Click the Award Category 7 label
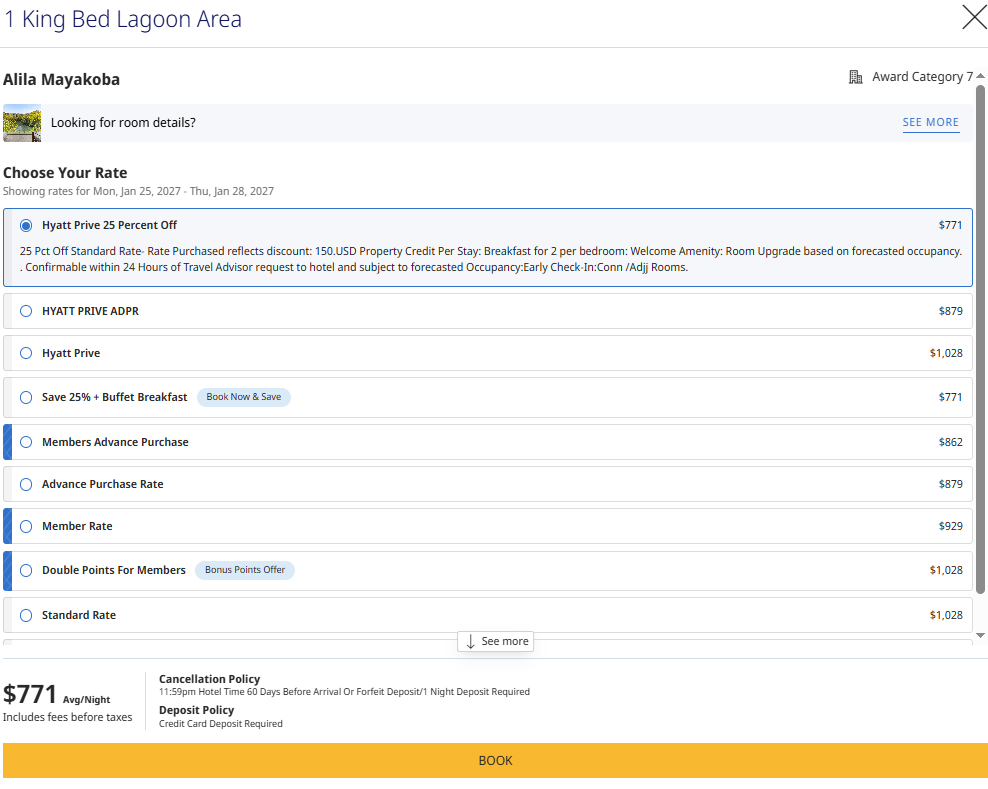This screenshot has height=789, width=988. (922, 77)
